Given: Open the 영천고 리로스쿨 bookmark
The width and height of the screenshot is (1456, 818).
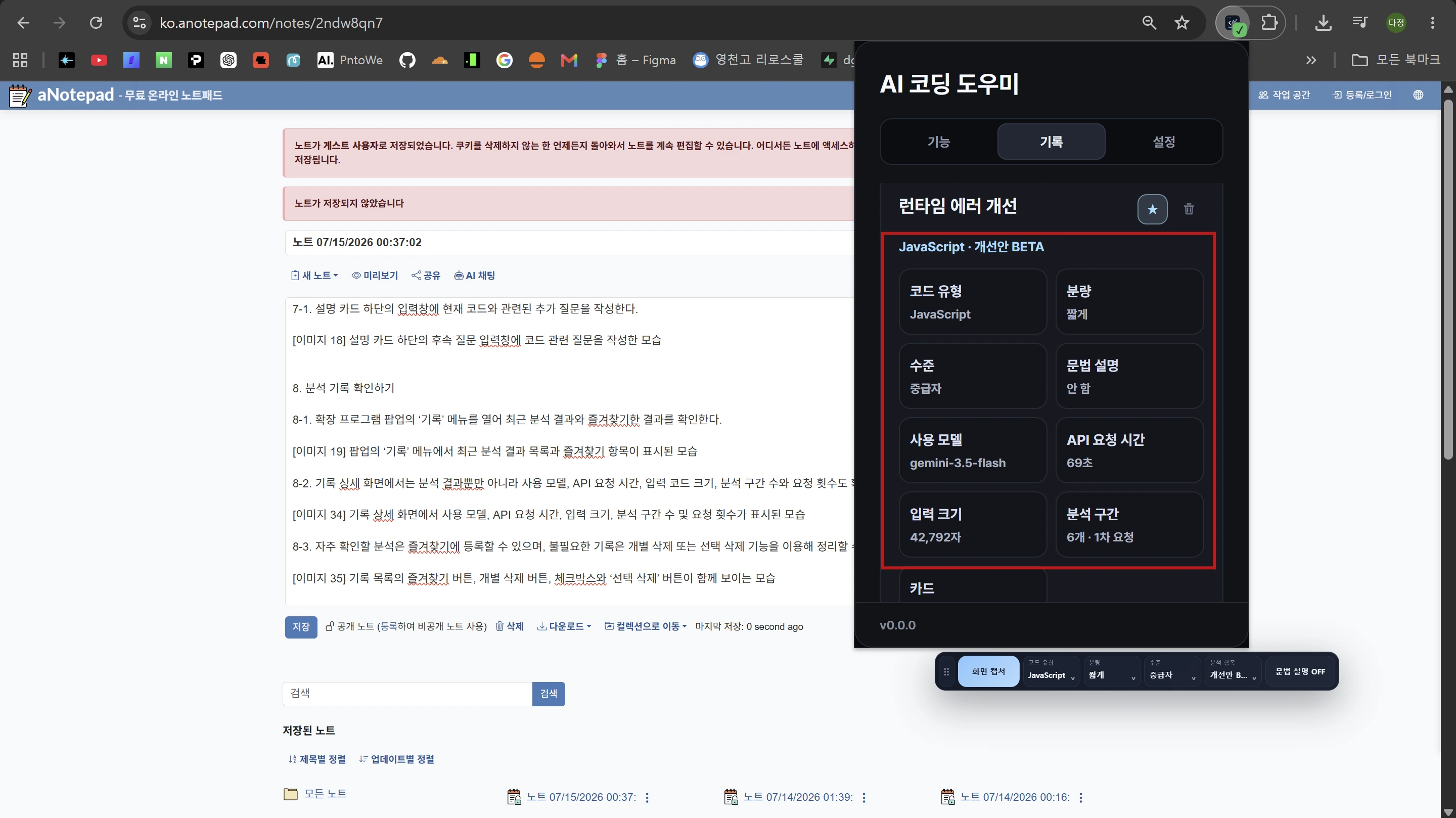Looking at the screenshot, I should tap(748, 60).
